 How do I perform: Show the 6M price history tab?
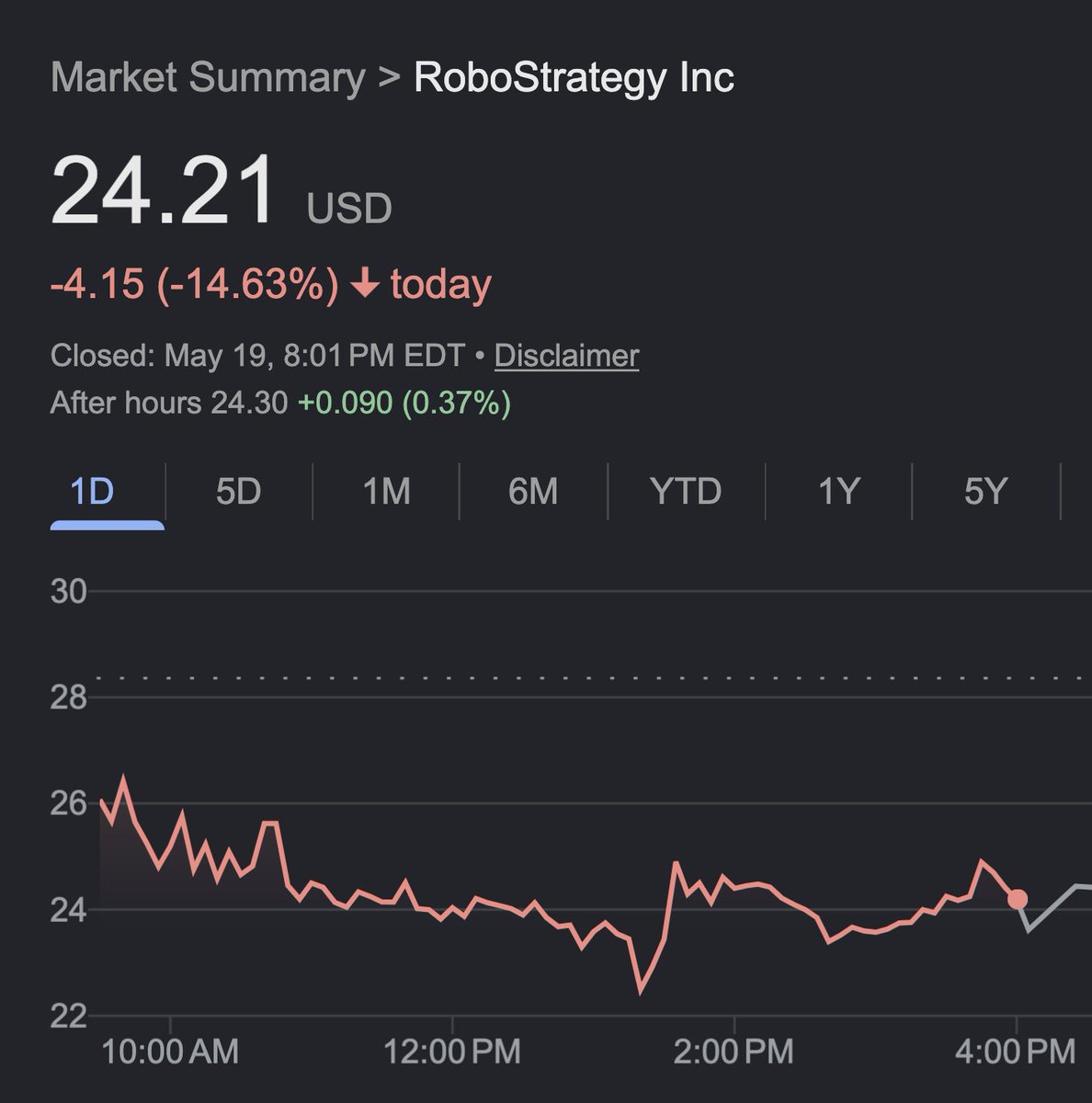[x=533, y=492]
